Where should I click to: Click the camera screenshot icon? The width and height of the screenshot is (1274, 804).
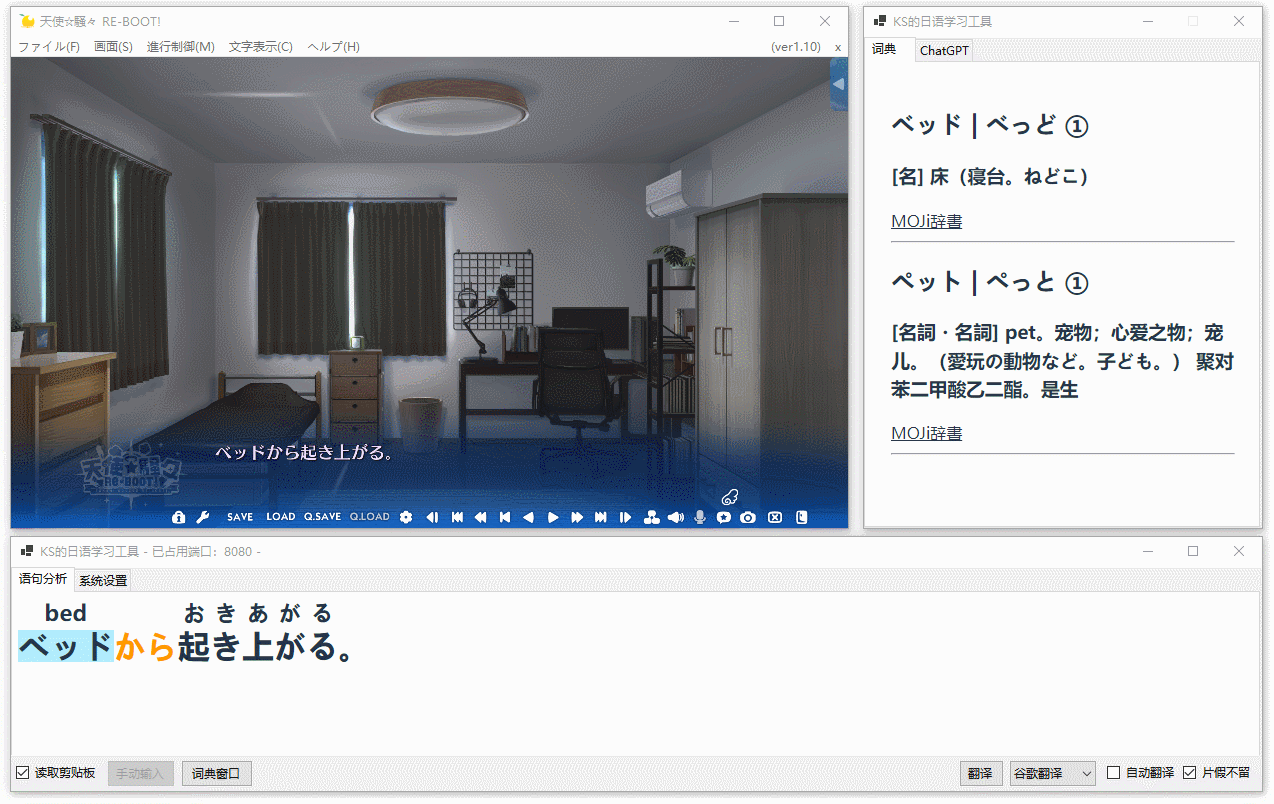[x=748, y=517]
